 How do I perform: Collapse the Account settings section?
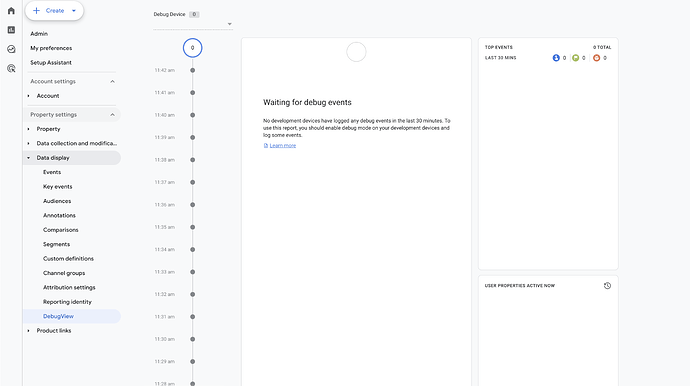pos(112,81)
